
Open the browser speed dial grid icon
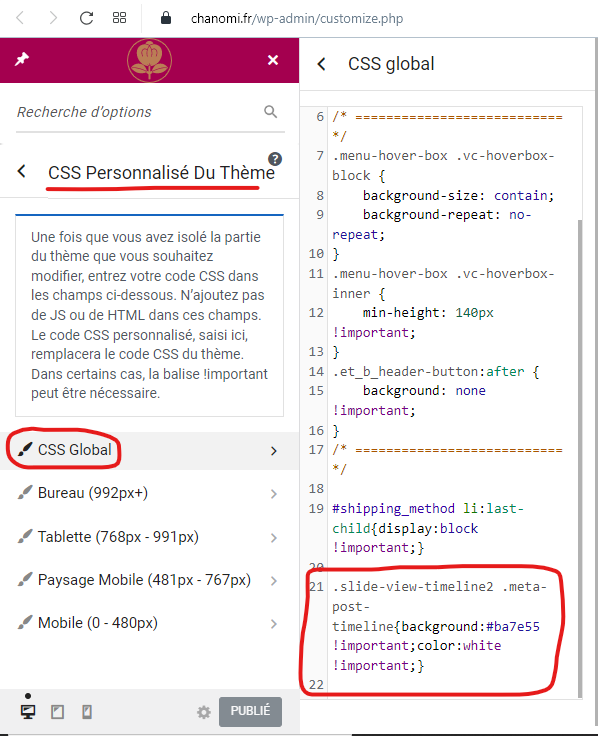(119, 18)
